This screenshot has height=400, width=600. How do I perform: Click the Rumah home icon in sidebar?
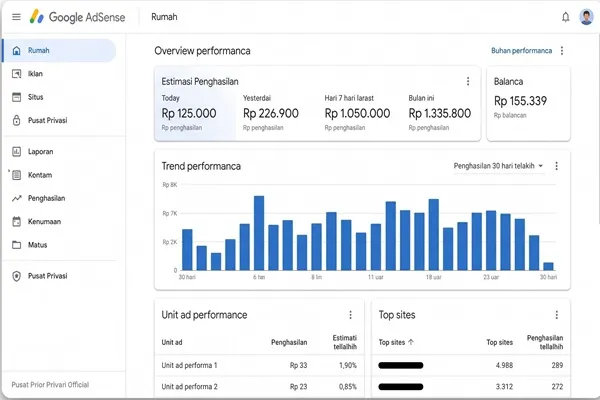[x=16, y=51]
